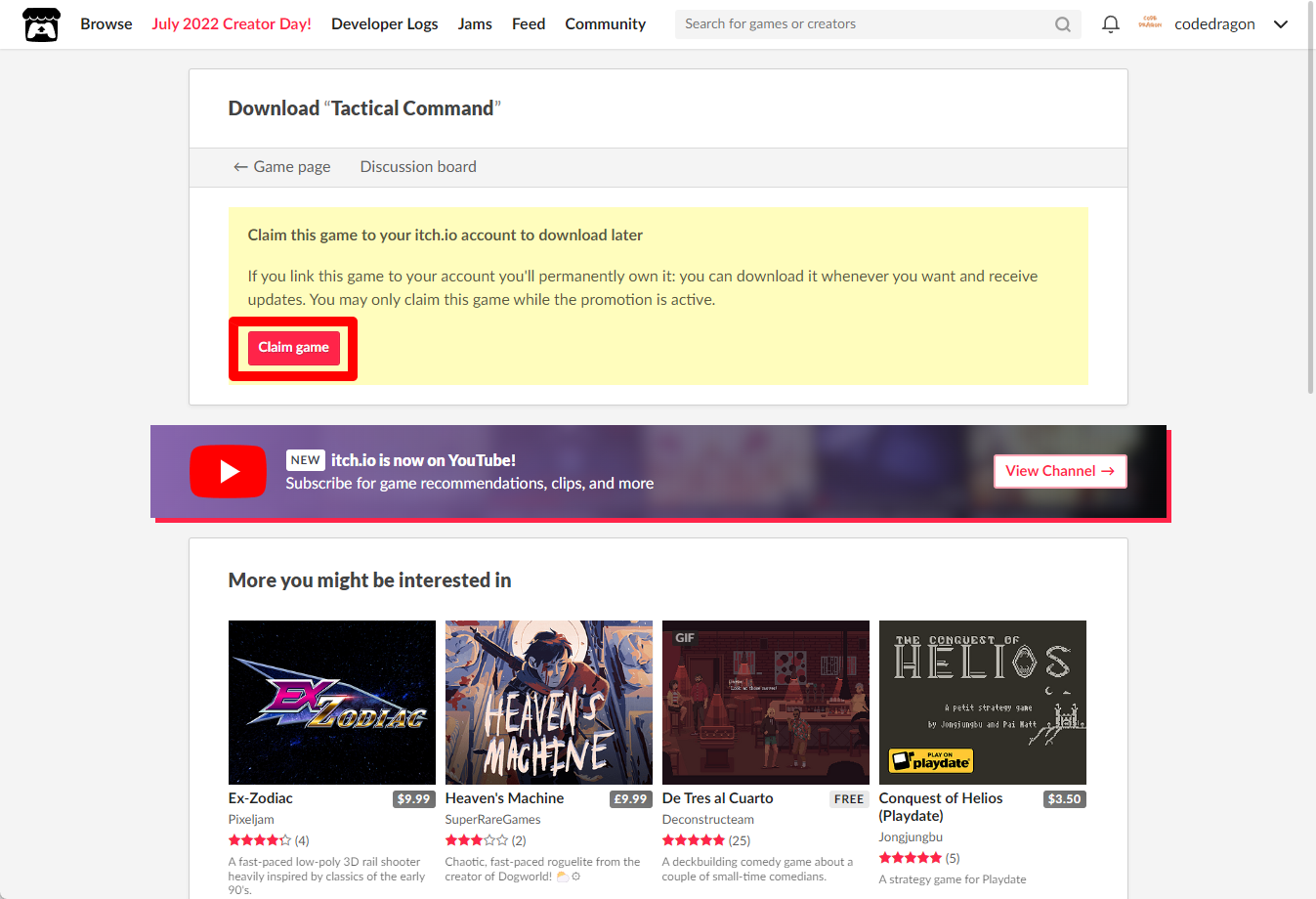The height and width of the screenshot is (899, 1316).
Task: Click the £9.99 price tag
Action: 630,799
